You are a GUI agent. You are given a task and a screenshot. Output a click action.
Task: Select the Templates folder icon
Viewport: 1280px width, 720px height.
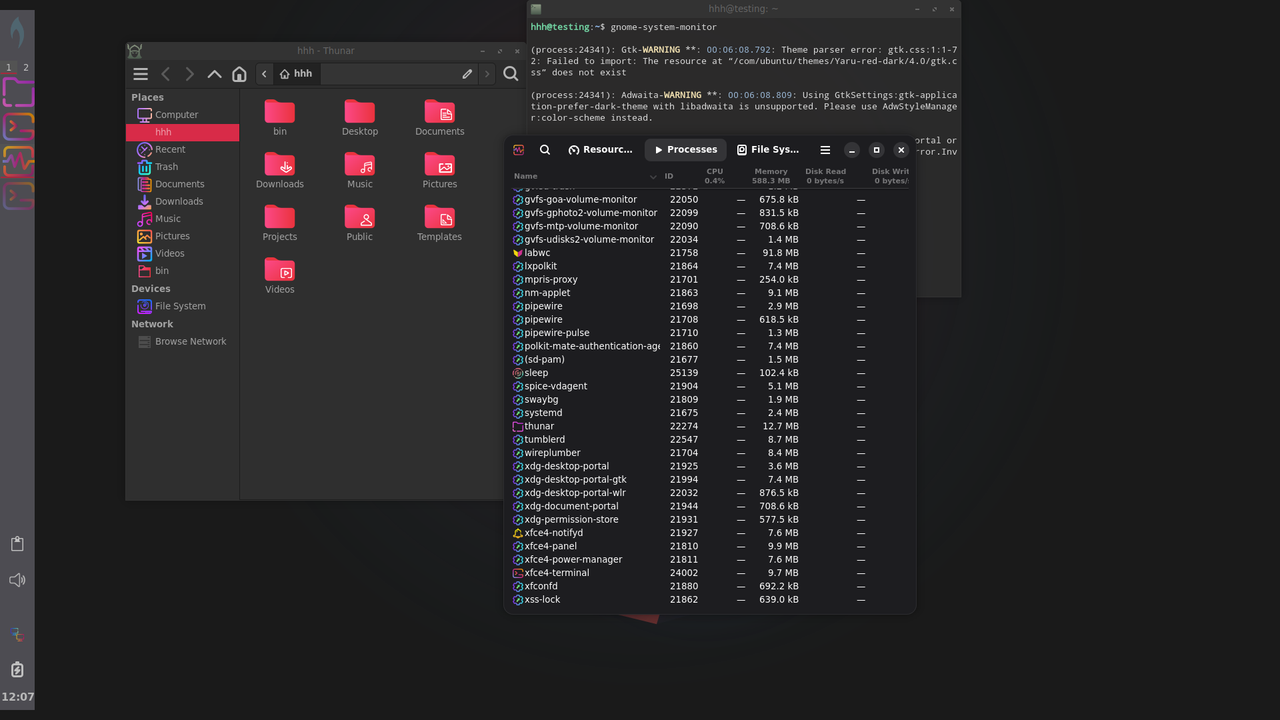pos(440,217)
